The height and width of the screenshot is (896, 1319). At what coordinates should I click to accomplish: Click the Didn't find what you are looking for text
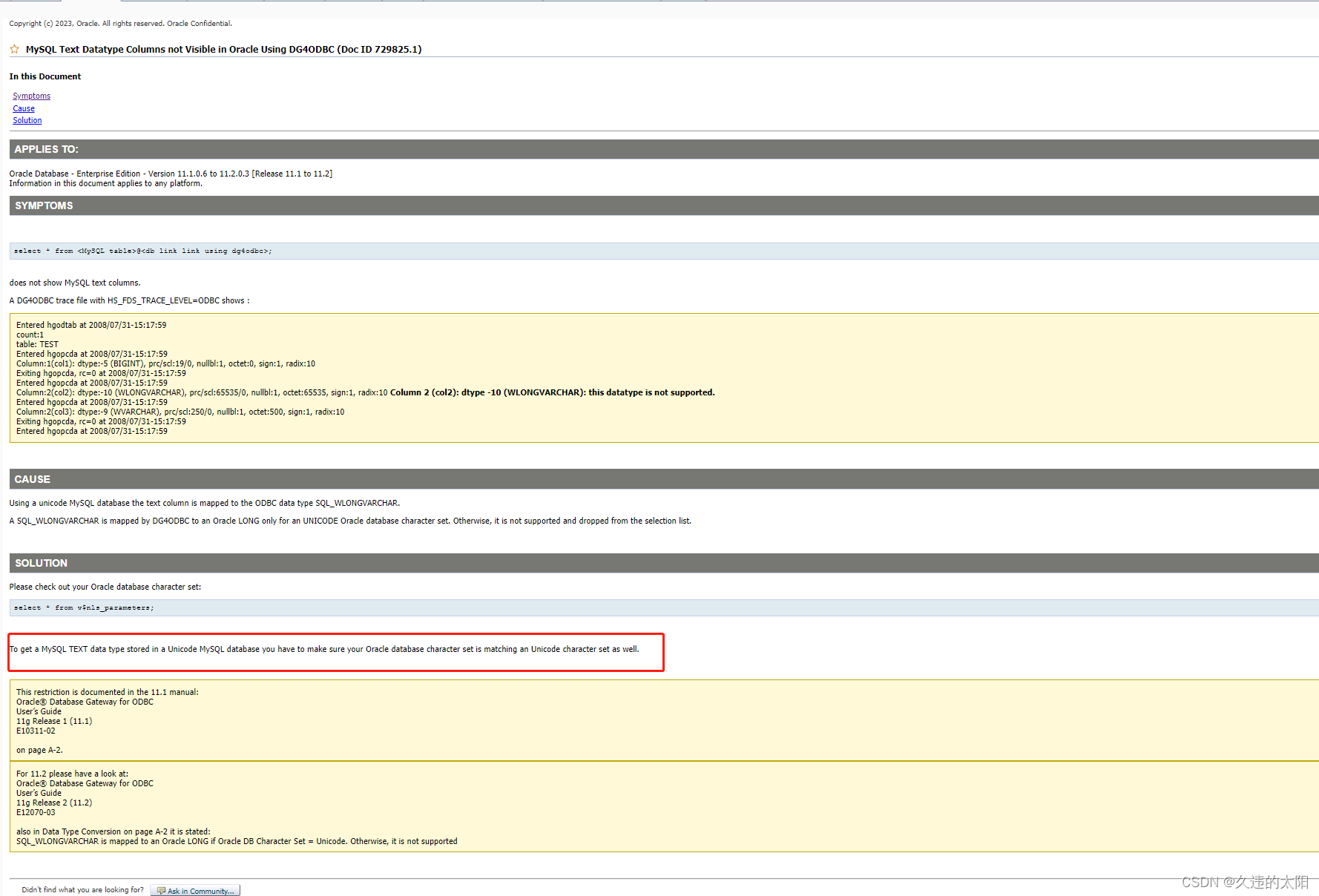[x=82, y=889]
